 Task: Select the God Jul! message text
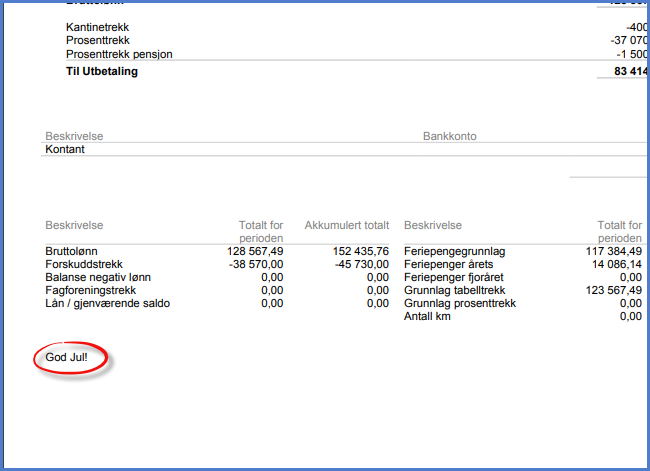point(66,357)
